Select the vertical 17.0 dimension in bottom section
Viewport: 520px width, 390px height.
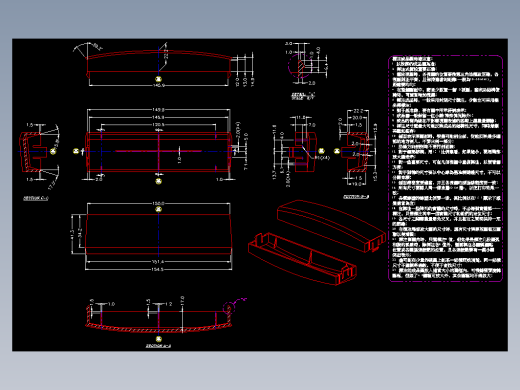coord(182,302)
